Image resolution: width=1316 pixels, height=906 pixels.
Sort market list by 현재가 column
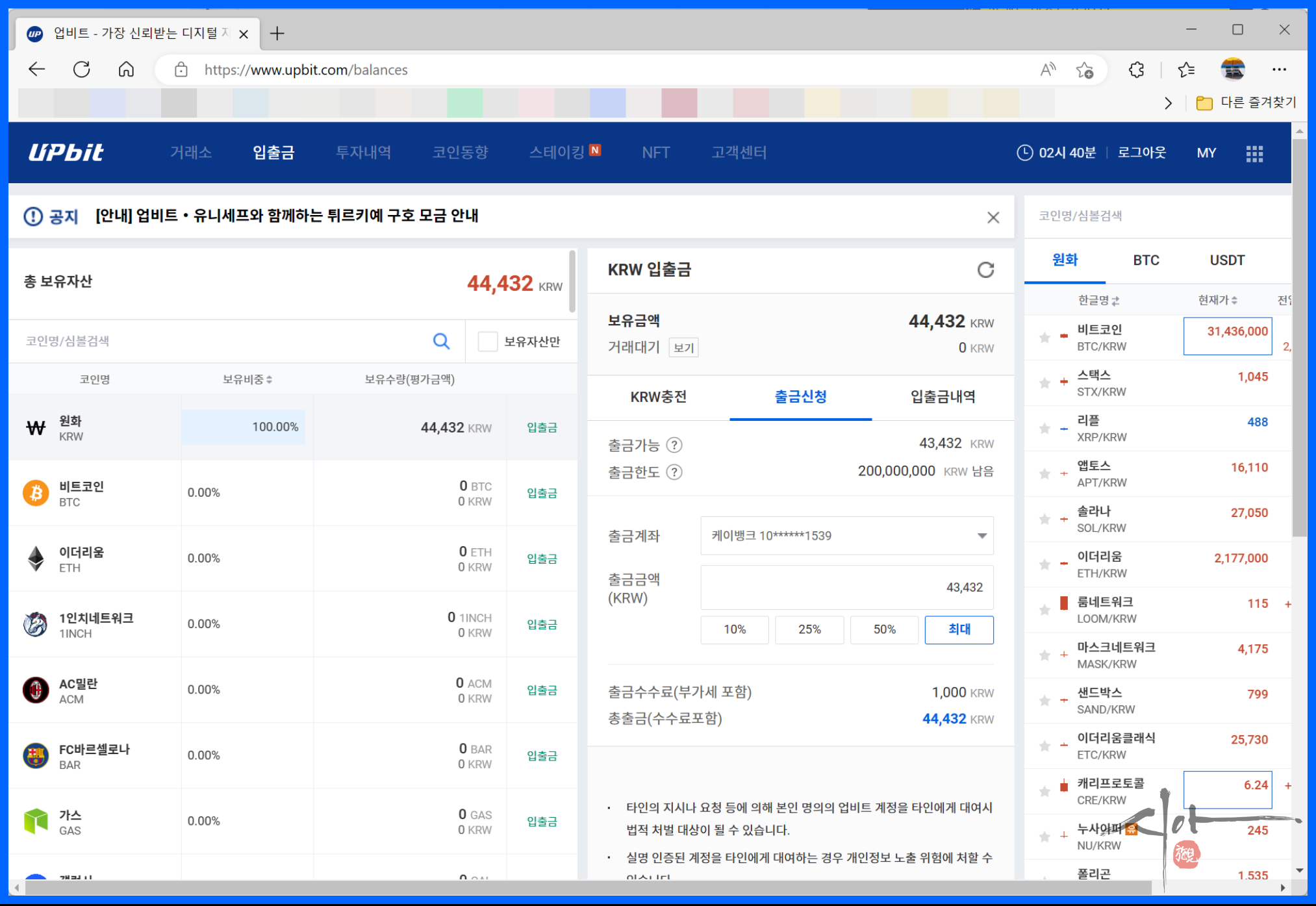[1217, 300]
